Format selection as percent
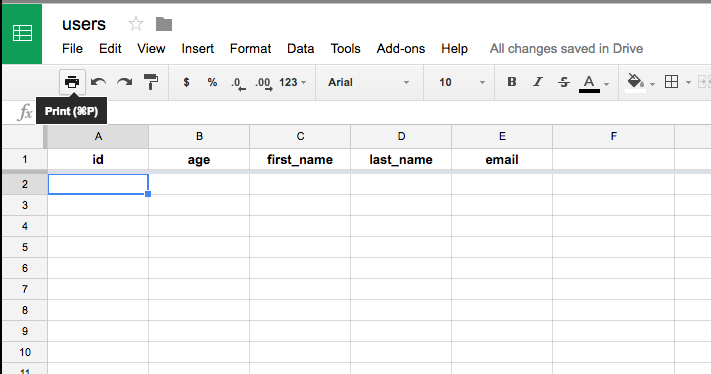The height and width of the screenshot is (374, 711). coord(212,82)
